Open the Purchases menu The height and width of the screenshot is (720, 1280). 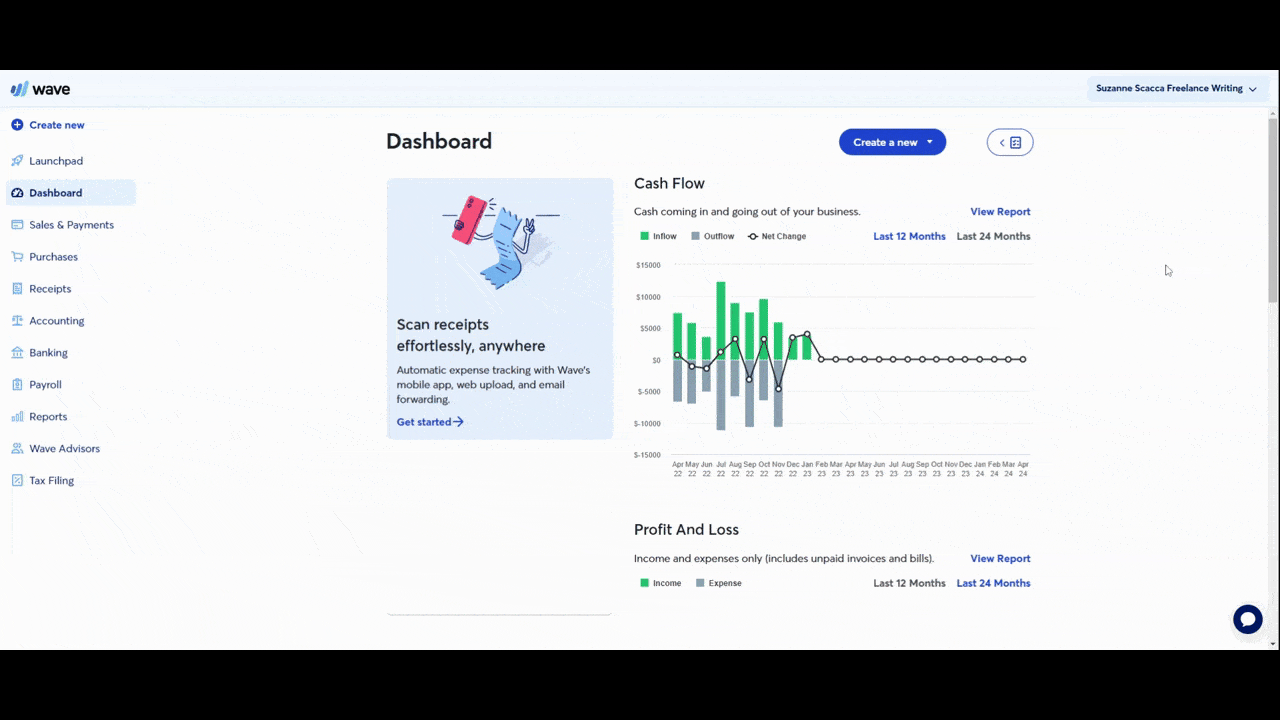(53, 257)
